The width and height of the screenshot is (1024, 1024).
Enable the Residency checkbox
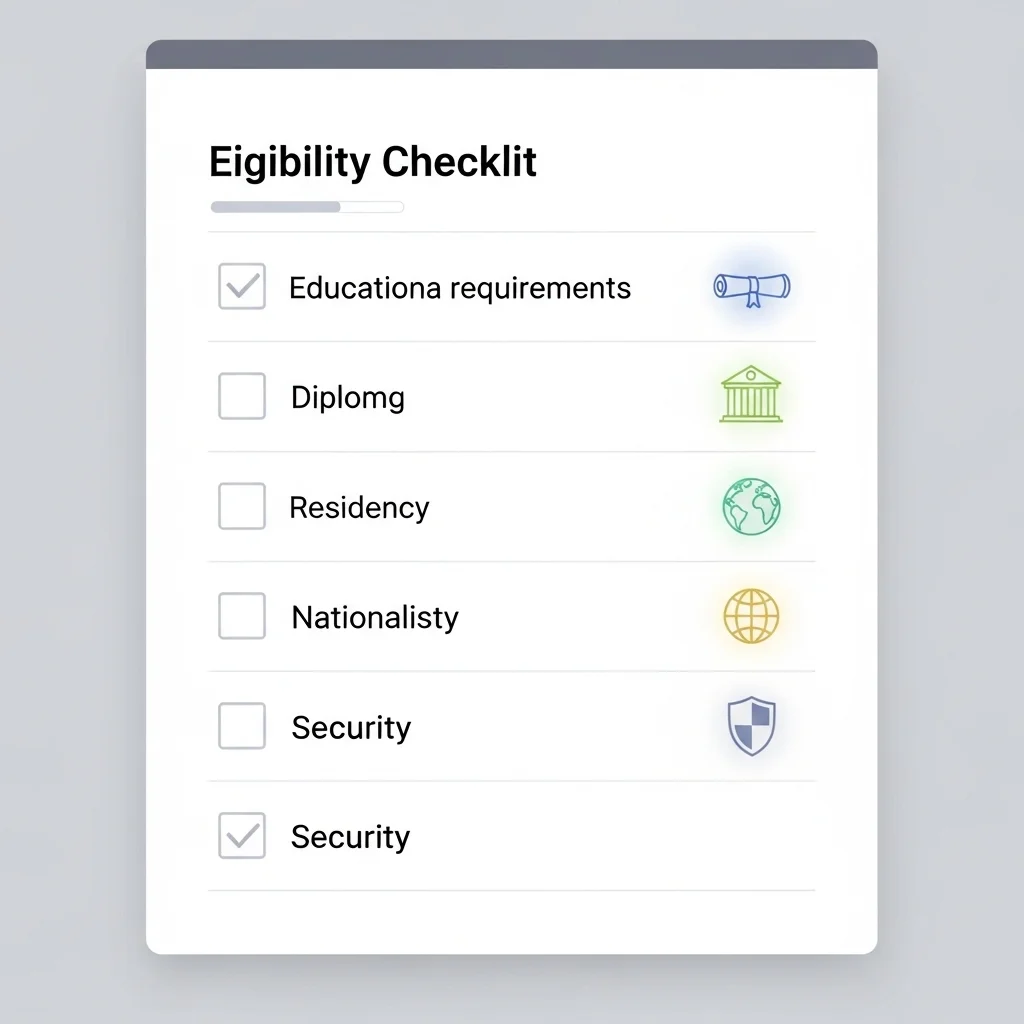pos(242,506)
